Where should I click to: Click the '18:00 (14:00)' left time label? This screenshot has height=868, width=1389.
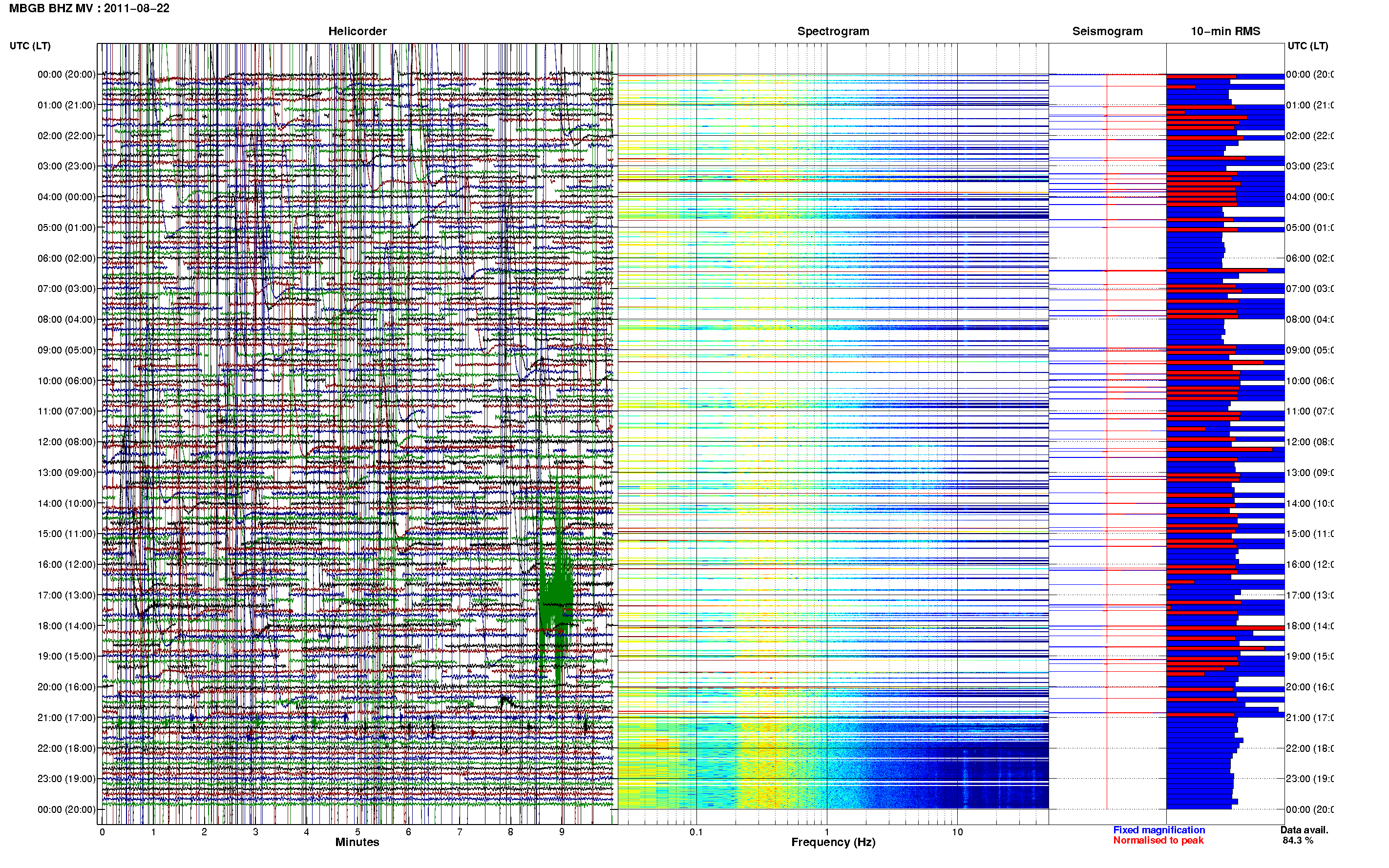(66, 626)
